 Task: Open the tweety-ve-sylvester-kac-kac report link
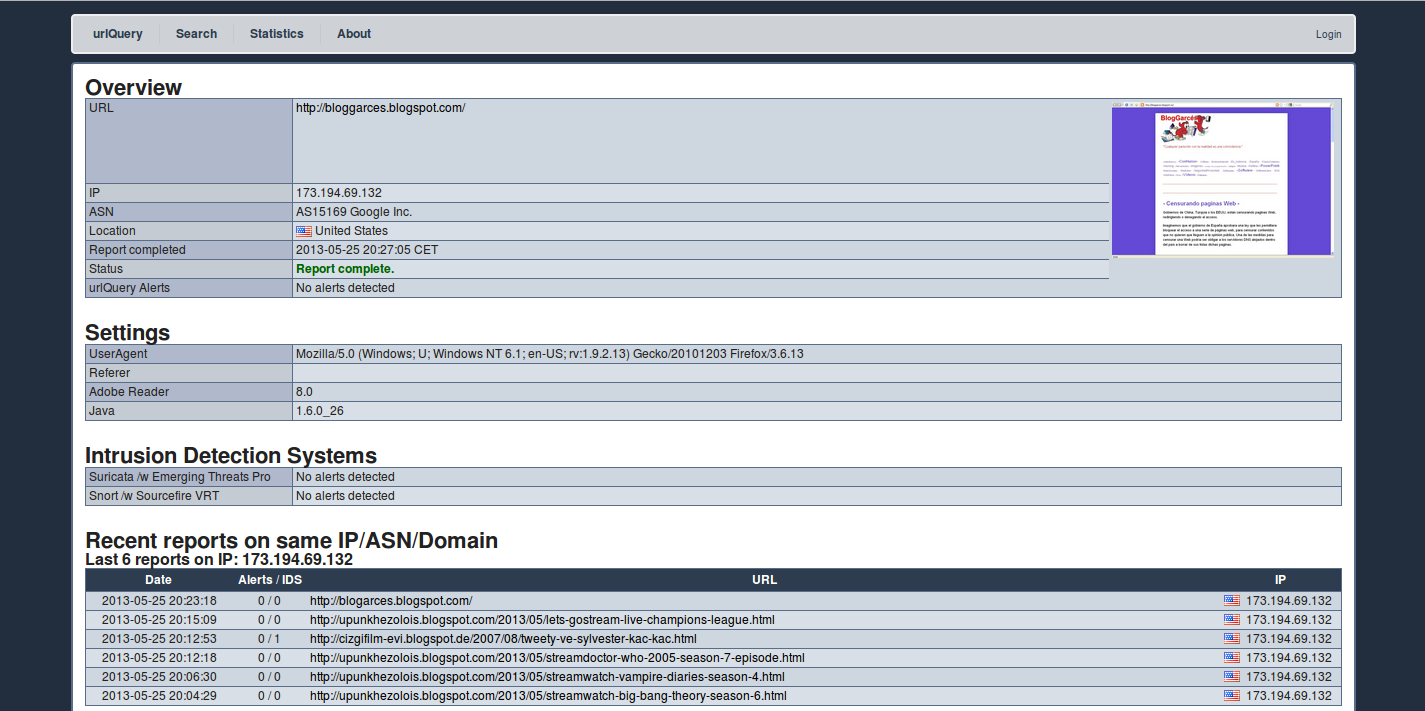503,638
